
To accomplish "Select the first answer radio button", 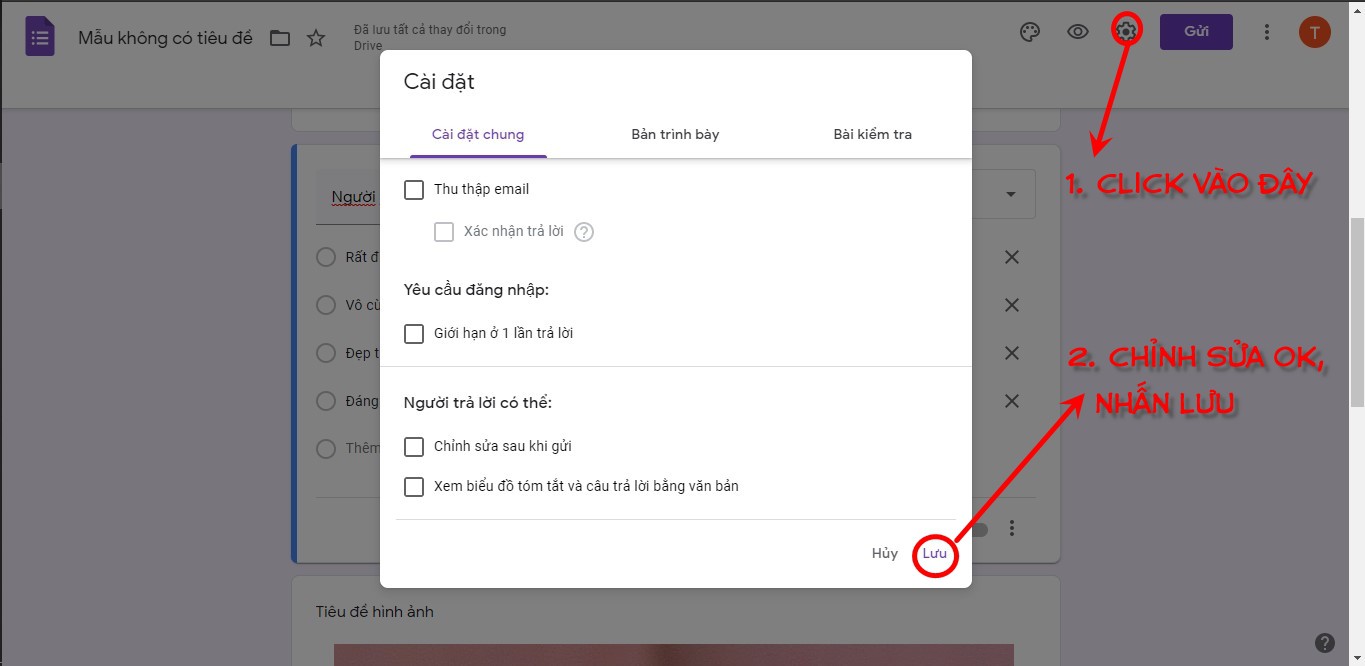I will coord(326,257).
